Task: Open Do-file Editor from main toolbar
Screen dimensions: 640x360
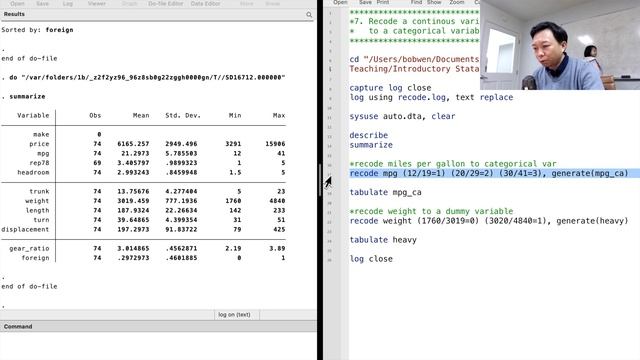Action: click(x=166, y=3)
